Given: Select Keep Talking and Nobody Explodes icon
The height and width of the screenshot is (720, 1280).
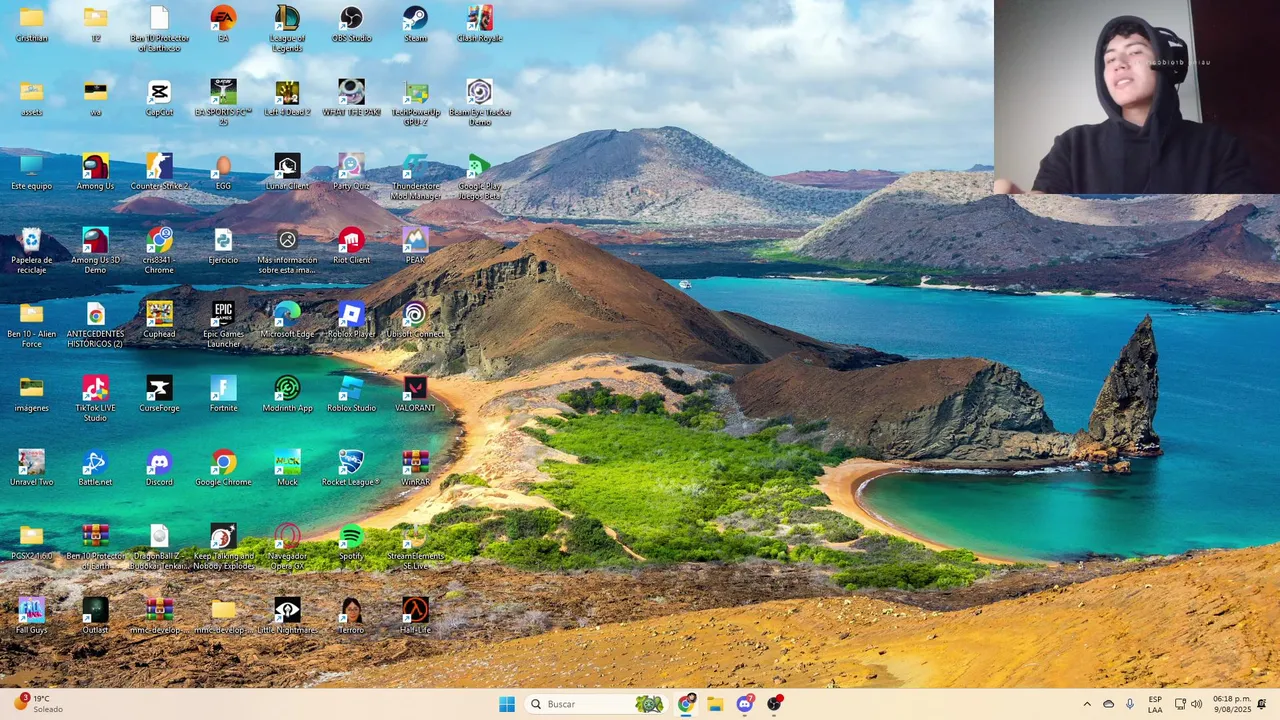Looking at the screenshot, I should pyautogui.click(x=223, y=547).
